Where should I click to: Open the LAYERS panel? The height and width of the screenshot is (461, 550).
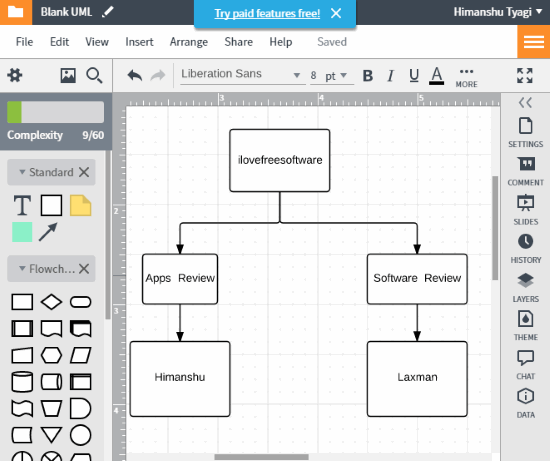(x=525, y=288)
